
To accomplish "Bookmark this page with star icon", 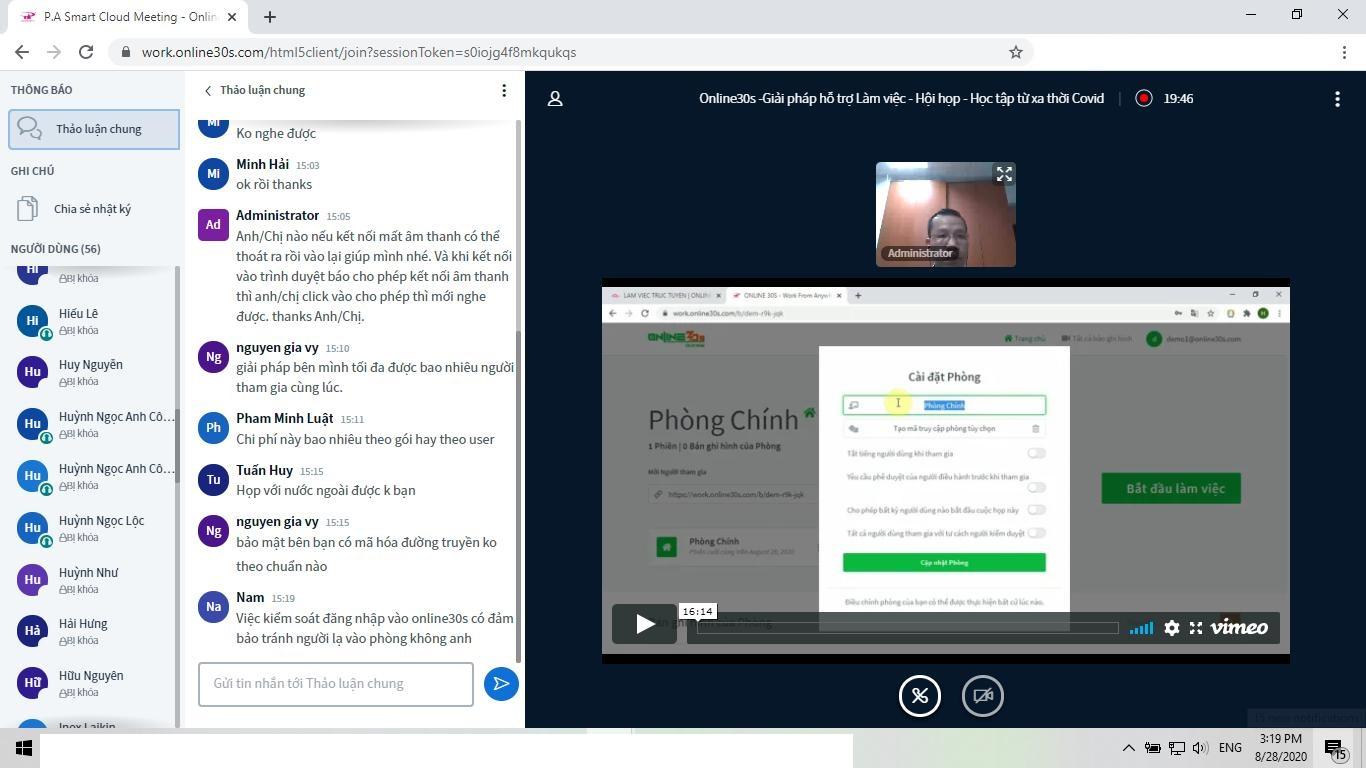I will pos(1016,52).
